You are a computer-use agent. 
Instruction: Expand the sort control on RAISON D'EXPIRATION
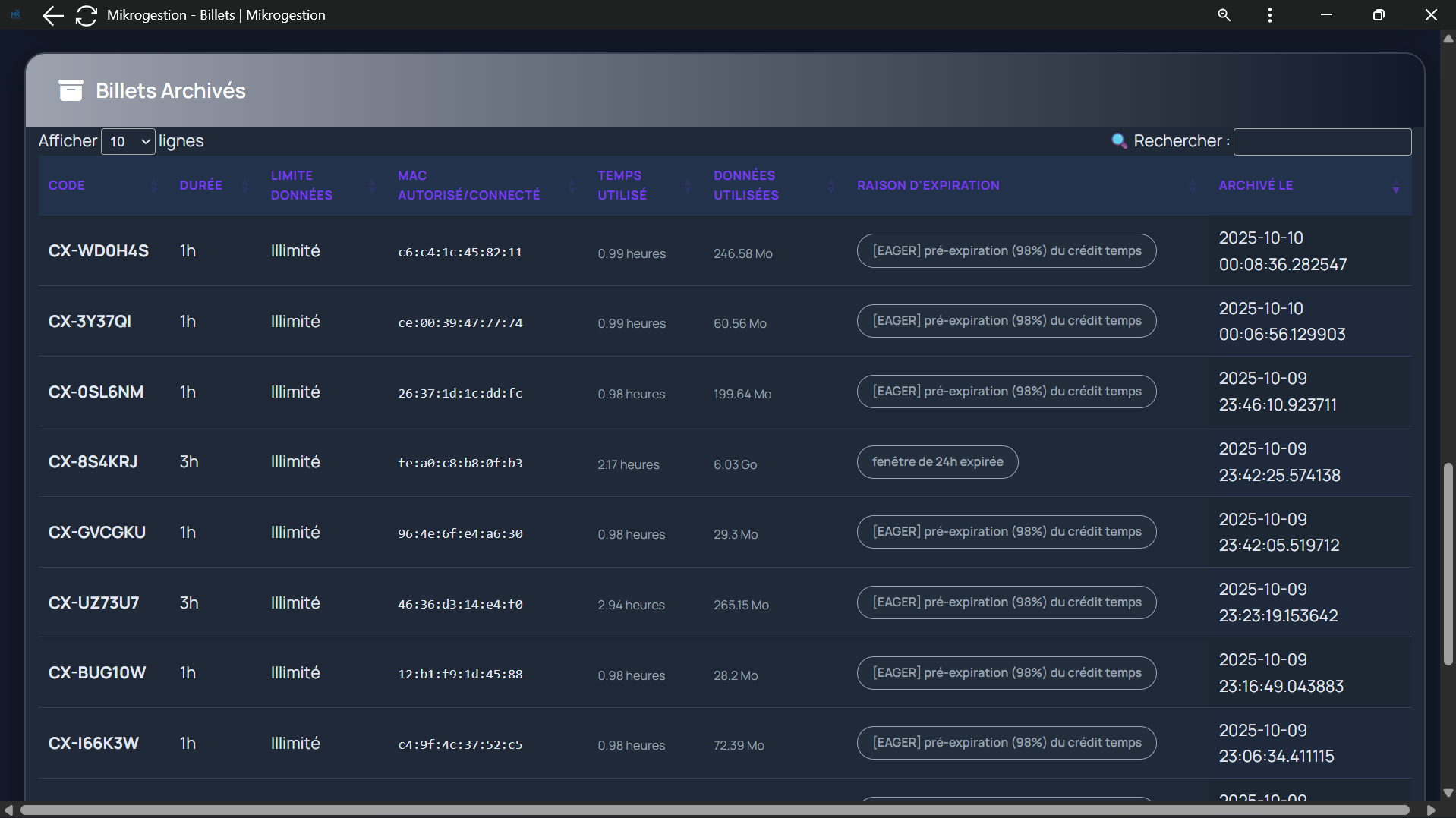tap(1193, 185)
